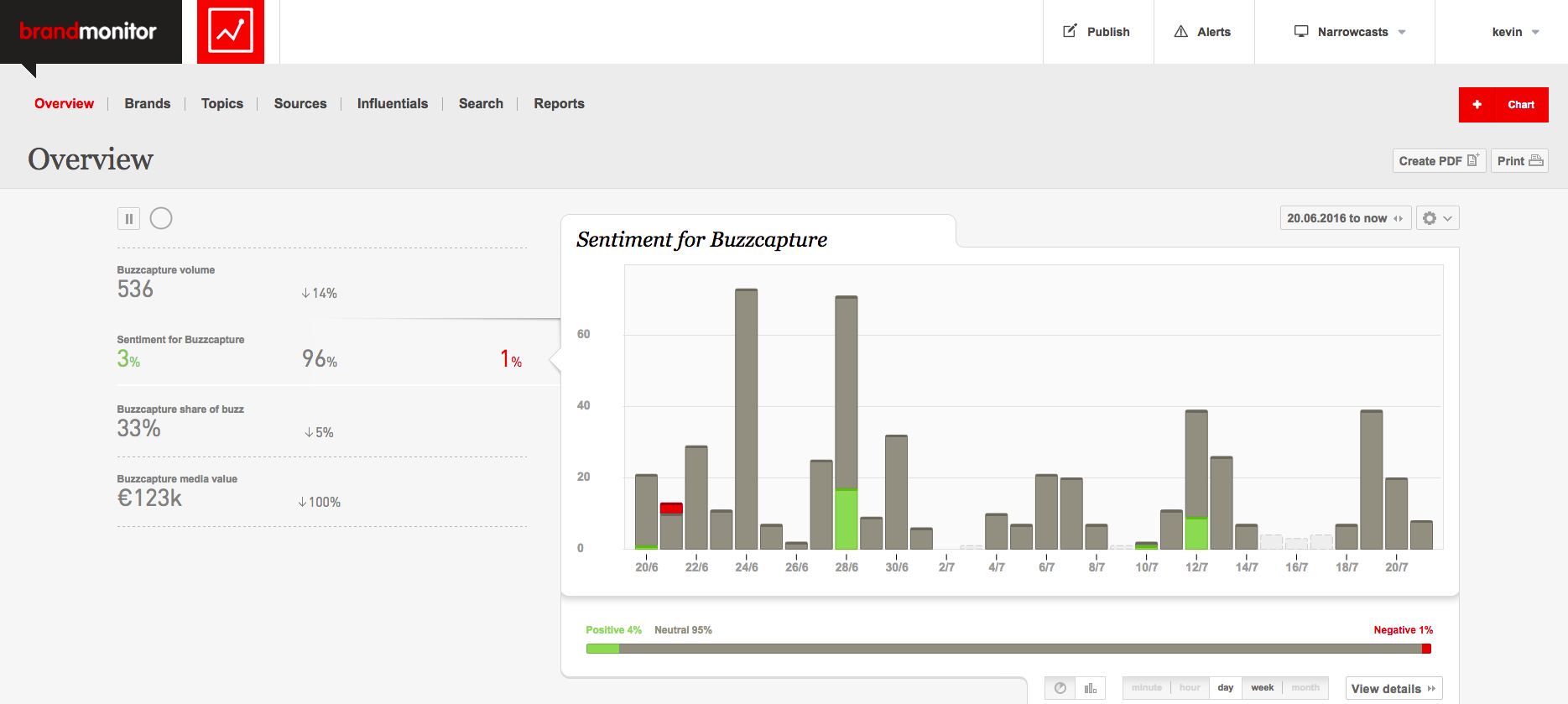Open Alerts from the top bar

(x=1203, y=32)
